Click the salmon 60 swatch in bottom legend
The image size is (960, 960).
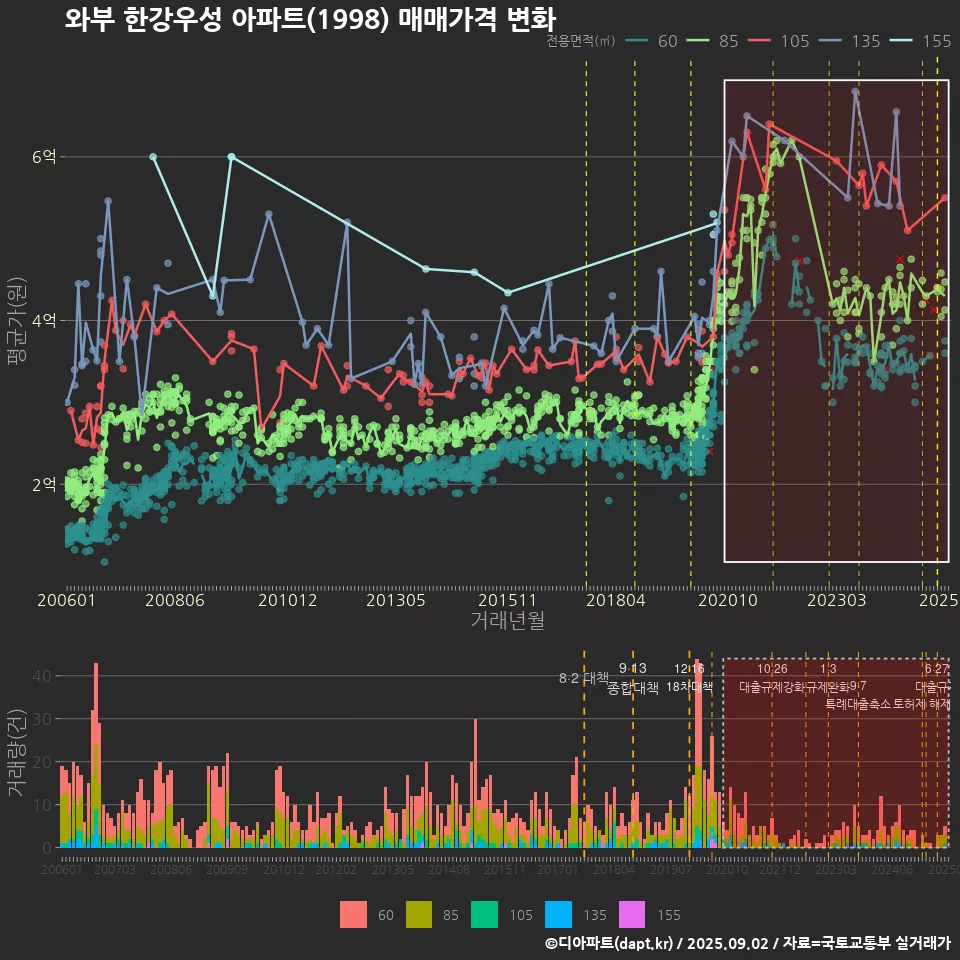[353, 915]
